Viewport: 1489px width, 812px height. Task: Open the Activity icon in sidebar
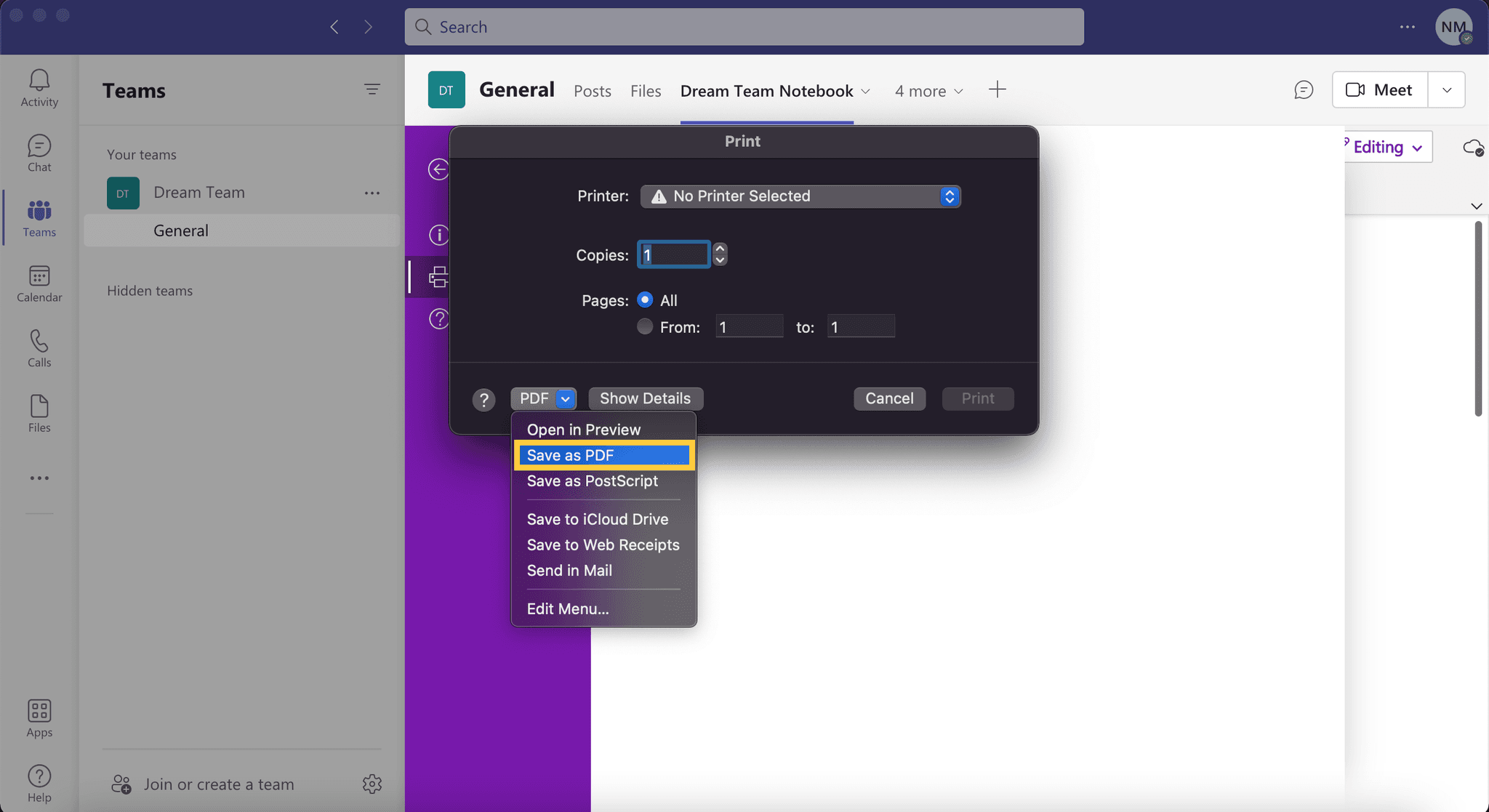point(39,87)
